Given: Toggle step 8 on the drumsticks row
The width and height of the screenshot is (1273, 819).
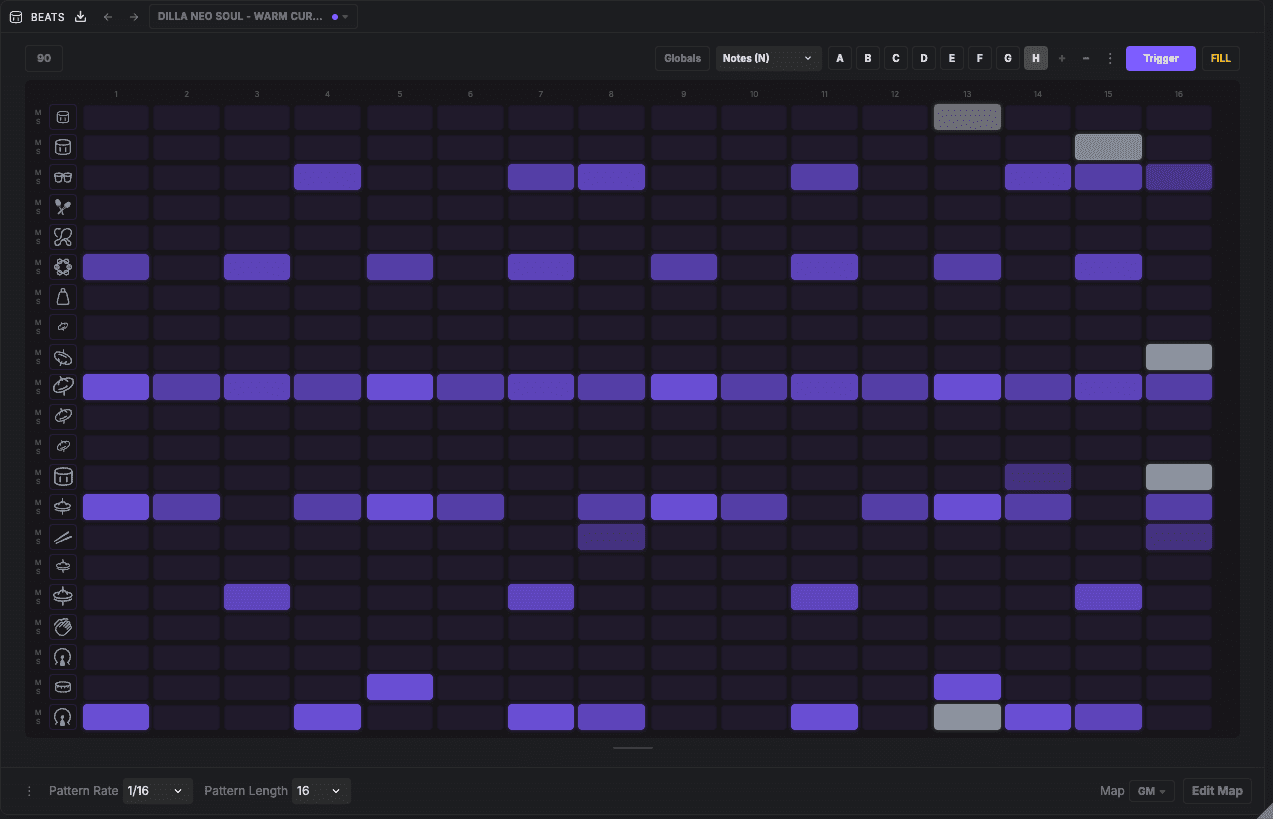Looking at the screenshot, I should click(x=611, y=537).
